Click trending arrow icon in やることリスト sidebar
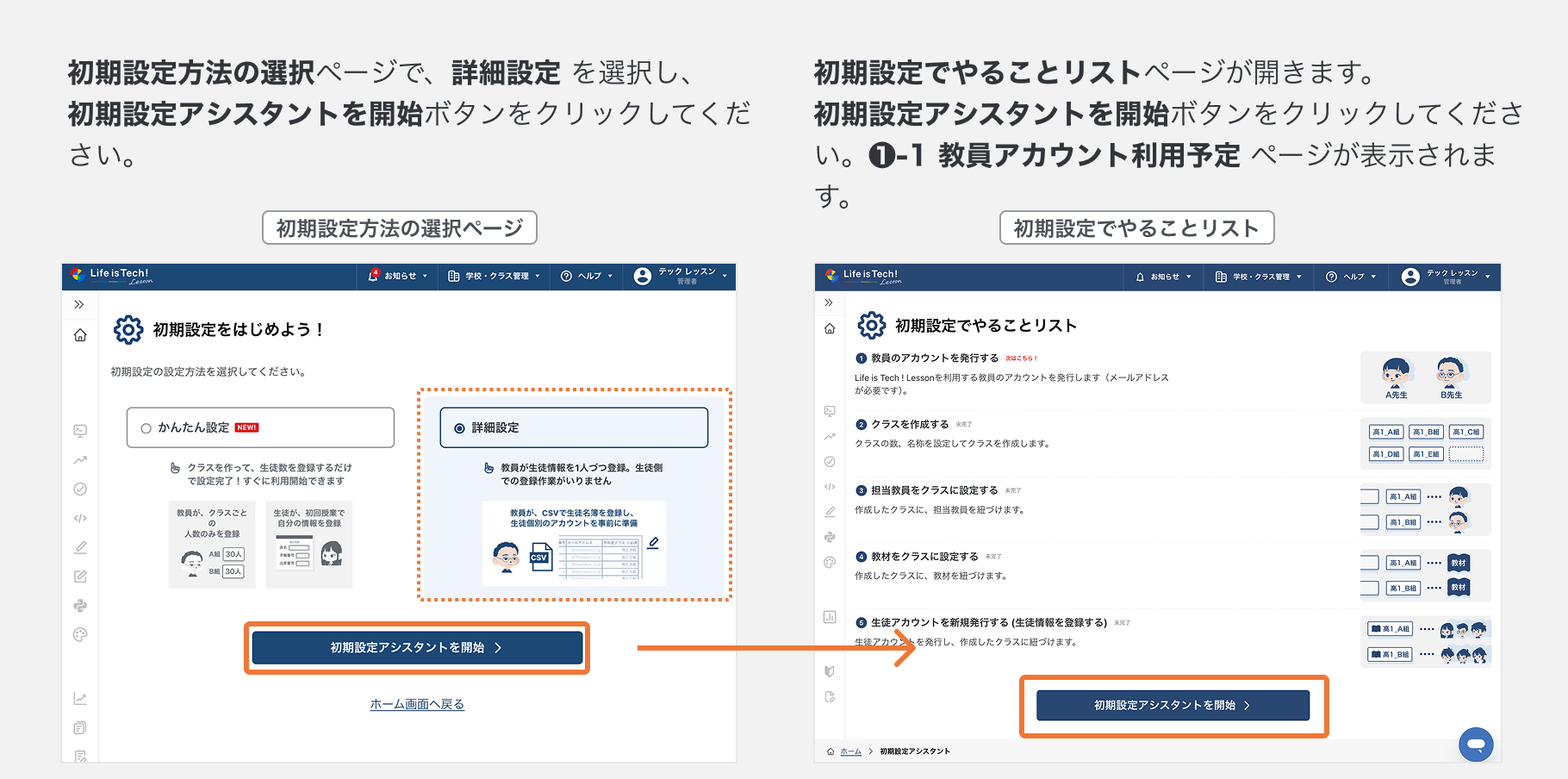The width and height of the screenshot is (1568, 779). [830, 436]
